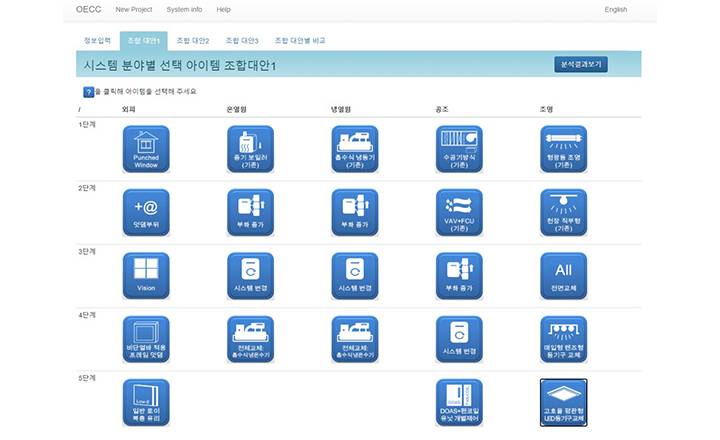Select the 수공기방식 air conditioning item

(x=459, y=150)
